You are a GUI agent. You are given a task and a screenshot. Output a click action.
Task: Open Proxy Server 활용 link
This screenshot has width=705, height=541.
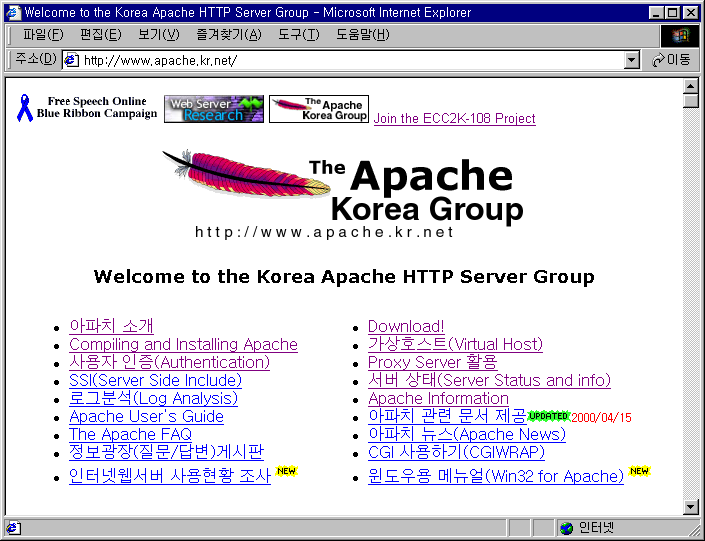click(433, 362)
